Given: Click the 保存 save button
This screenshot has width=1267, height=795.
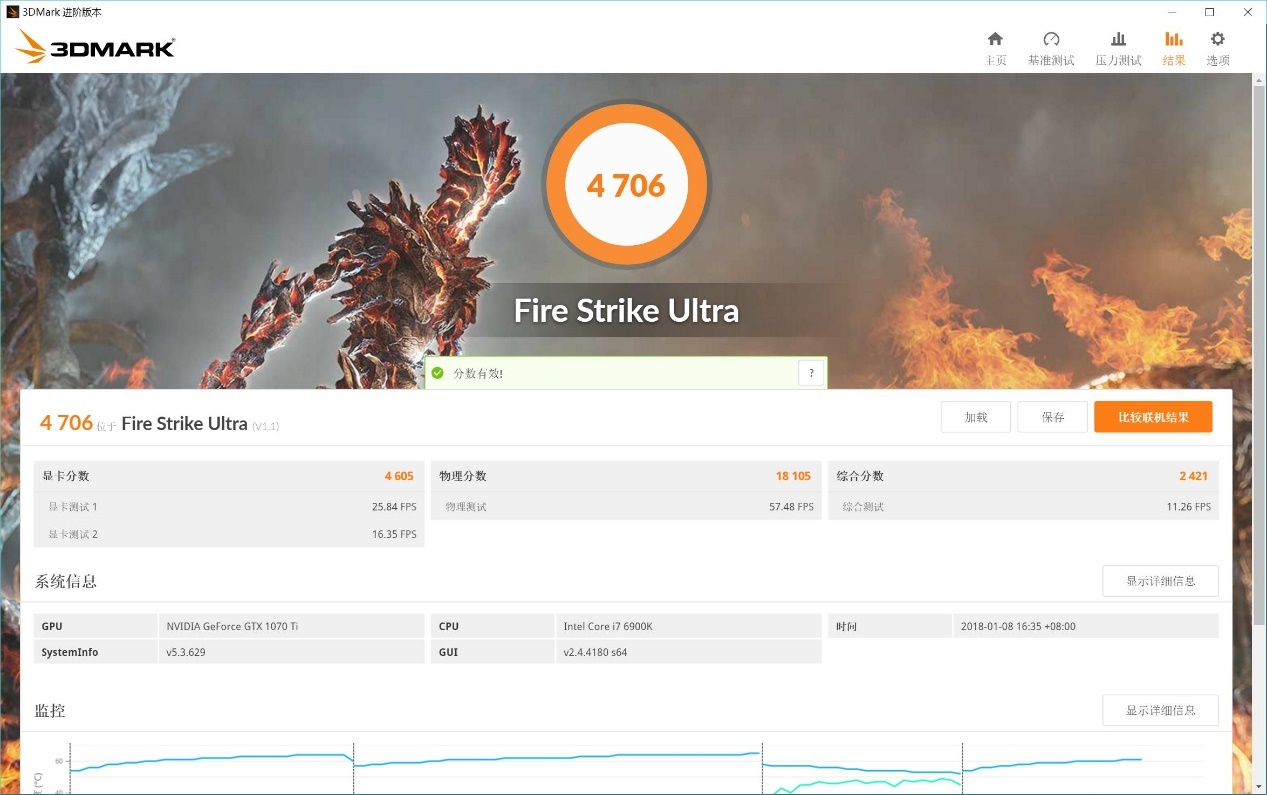Looking at the screenshot, I should click(1052, 417).
